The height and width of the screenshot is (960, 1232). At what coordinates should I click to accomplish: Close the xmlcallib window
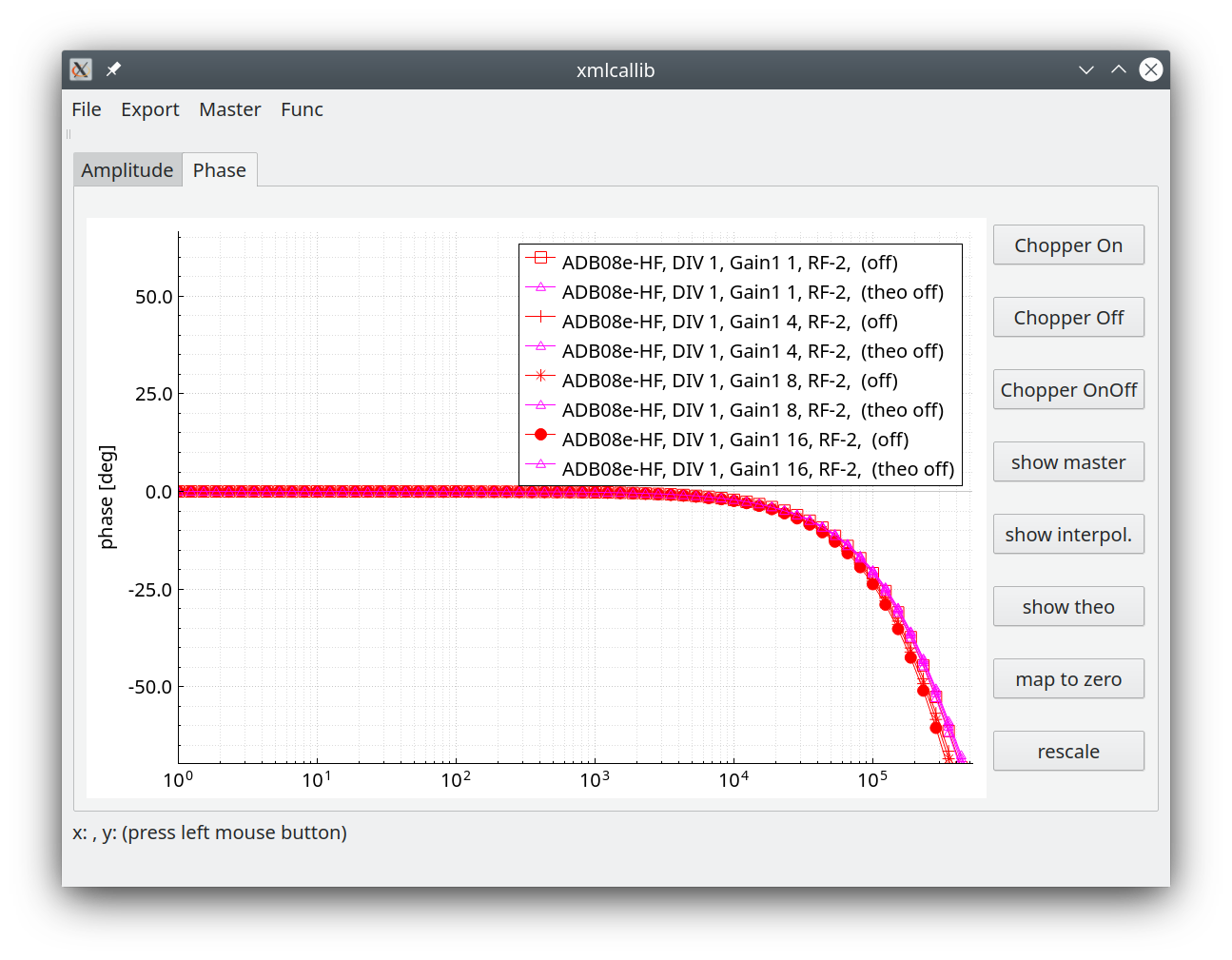pyautogui.click(x=1151, y=69)
